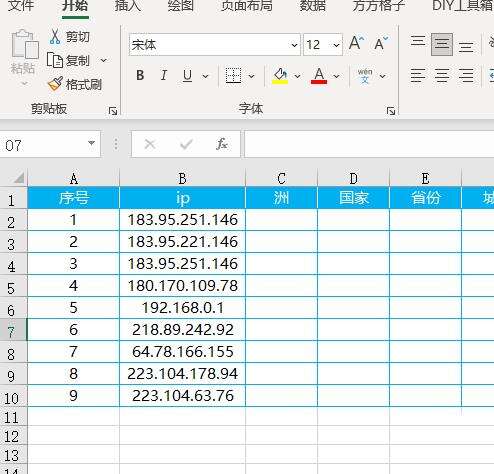Switch to the Page Layout (页面布局) tab
Screen dimensions: 494x474
tap(247, 6)
